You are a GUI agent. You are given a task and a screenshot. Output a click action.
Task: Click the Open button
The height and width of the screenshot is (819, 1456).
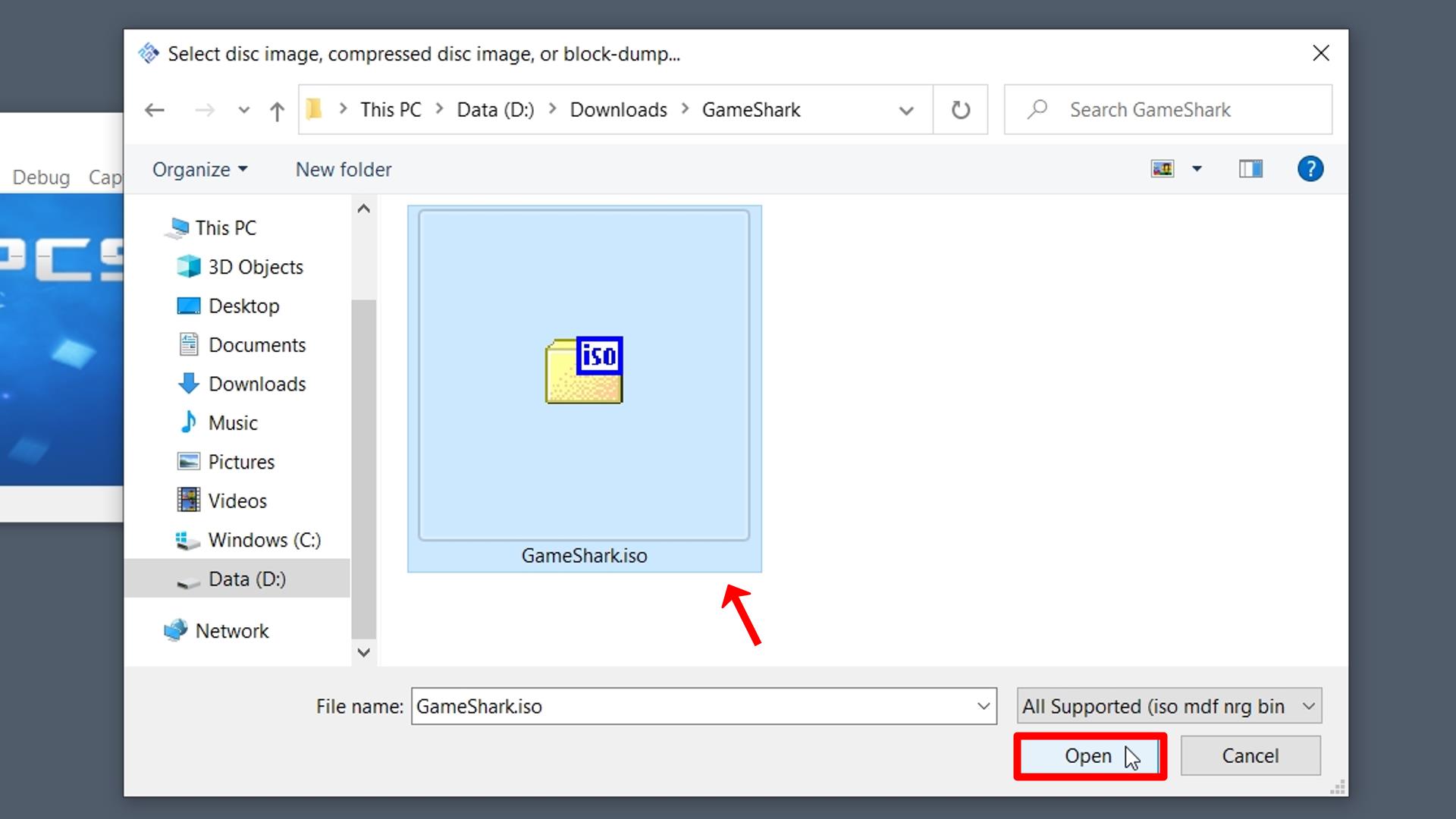[1090, 756]
